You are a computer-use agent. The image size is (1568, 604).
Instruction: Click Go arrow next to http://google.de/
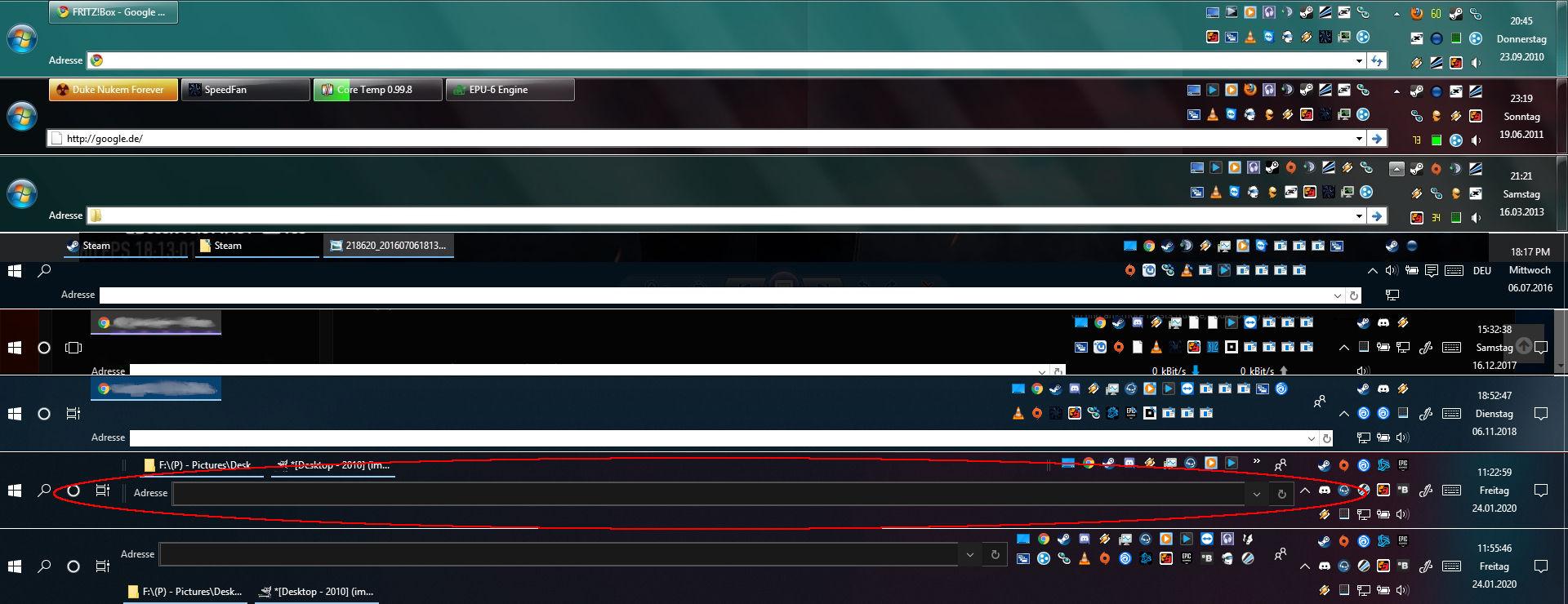point(1377,139)
